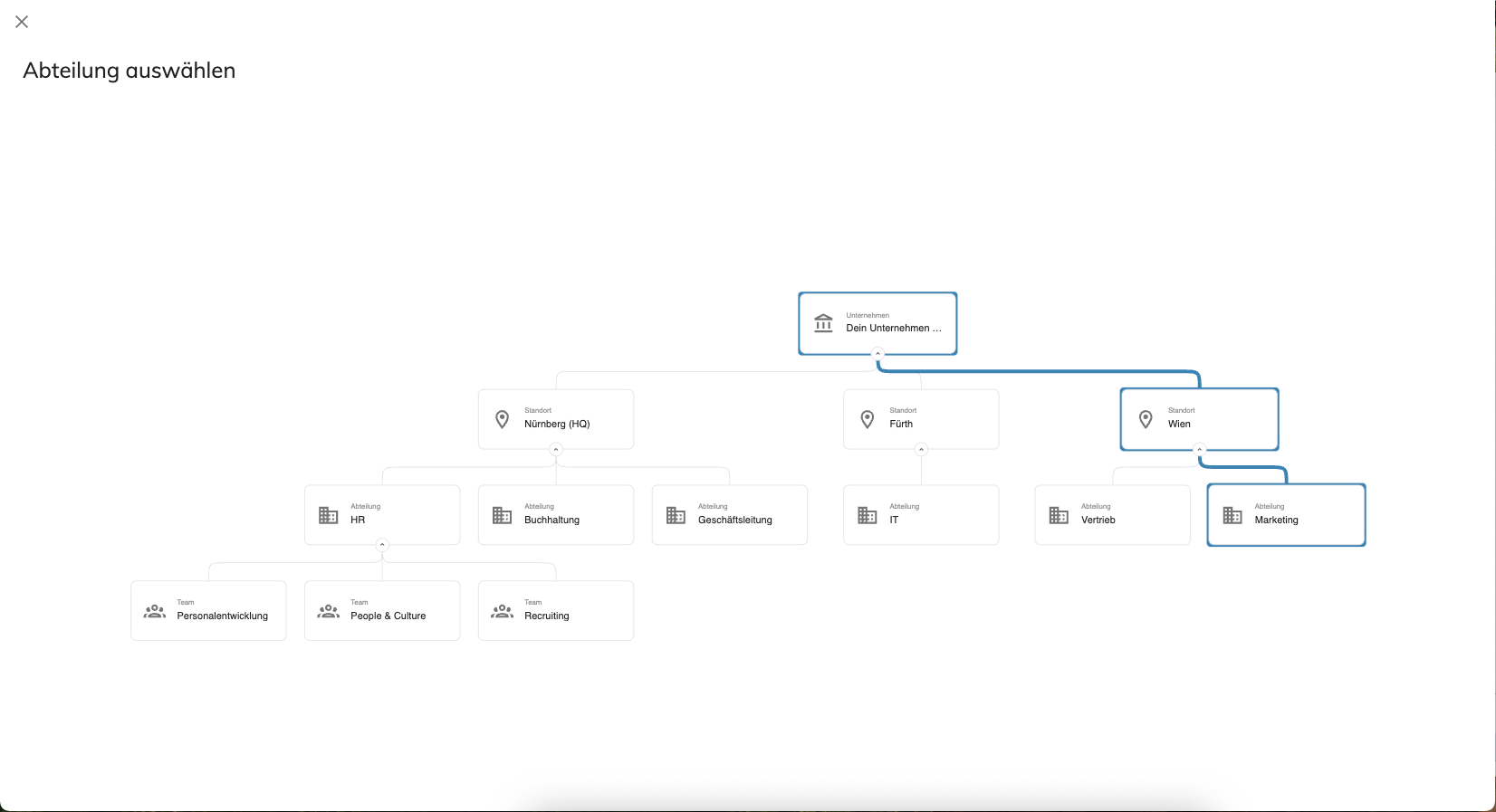Pick the Marketing department card

click(x=1286, y=515)
